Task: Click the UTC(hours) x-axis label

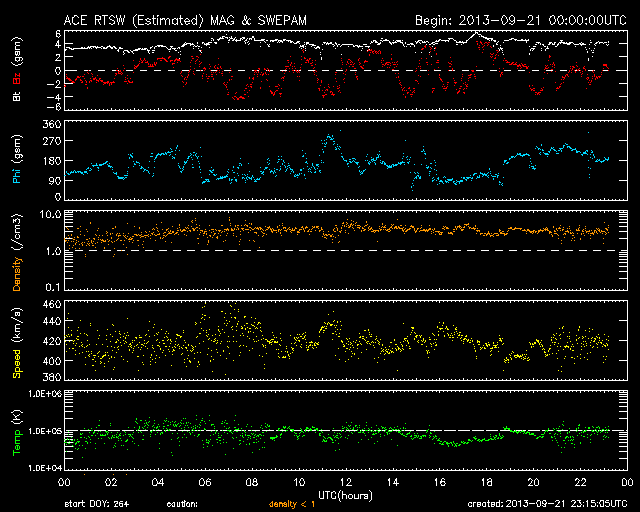Action: (345, 494)
